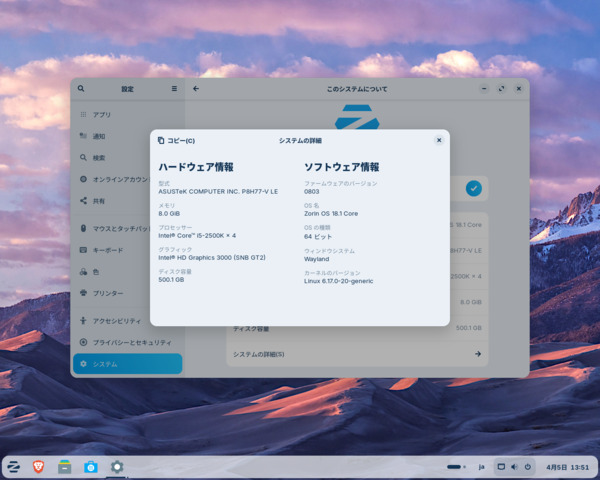
Task: Select 検索 in the Settings sidebar
Action: (127, 157)
